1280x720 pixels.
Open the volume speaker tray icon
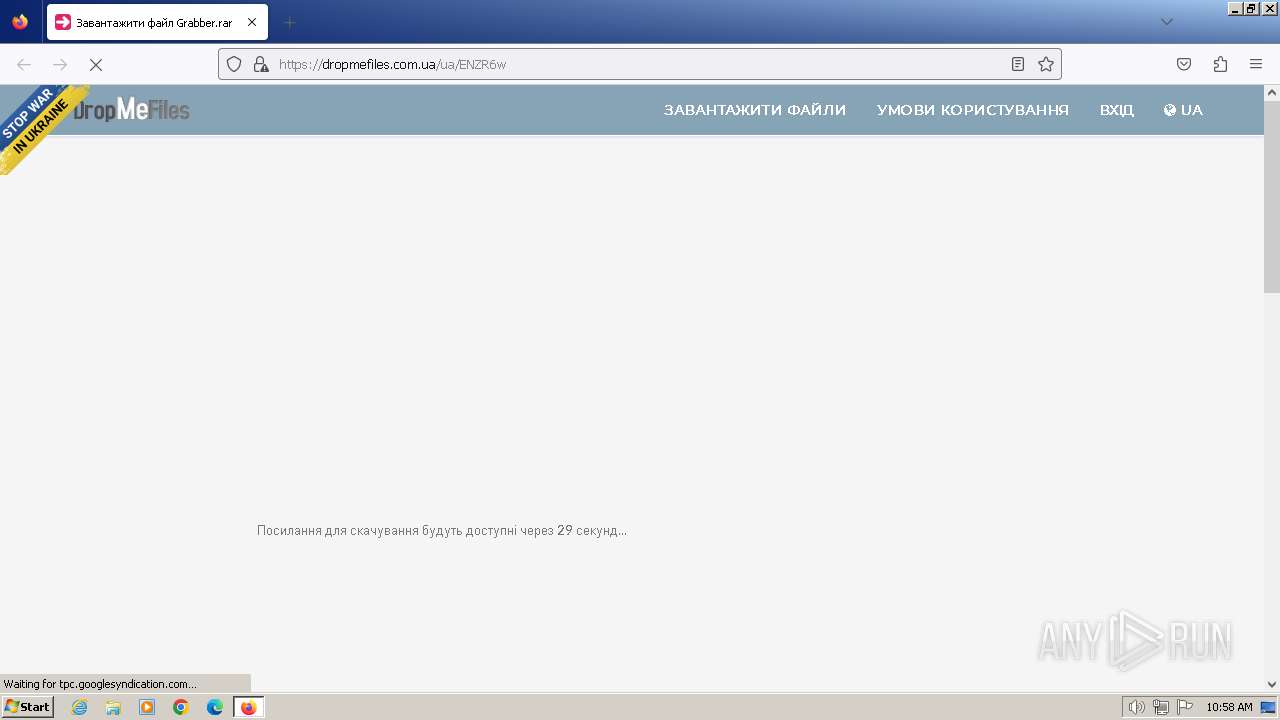pos(1136,707)
